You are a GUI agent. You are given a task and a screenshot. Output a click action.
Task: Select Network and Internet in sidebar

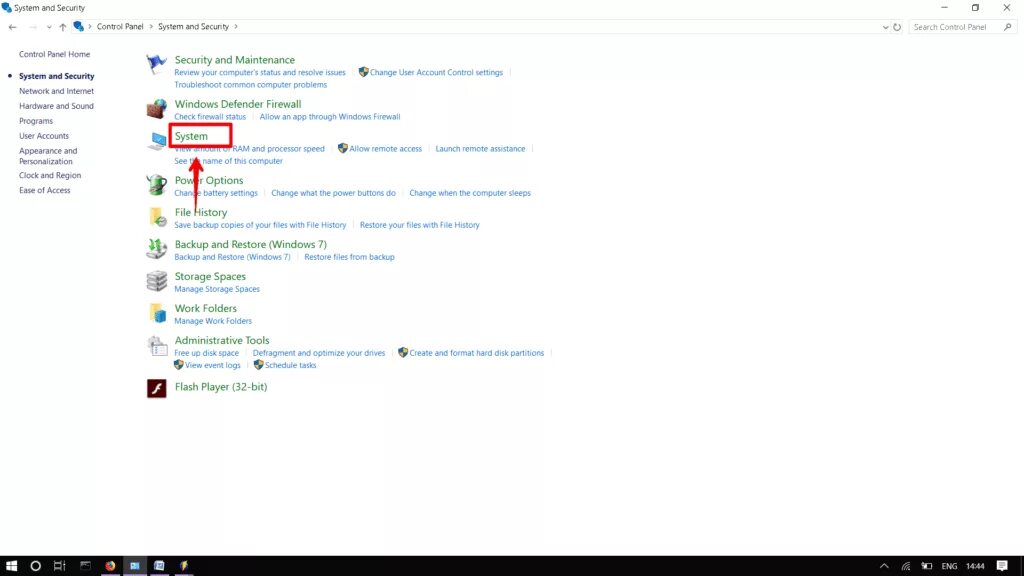pos(56,91)
